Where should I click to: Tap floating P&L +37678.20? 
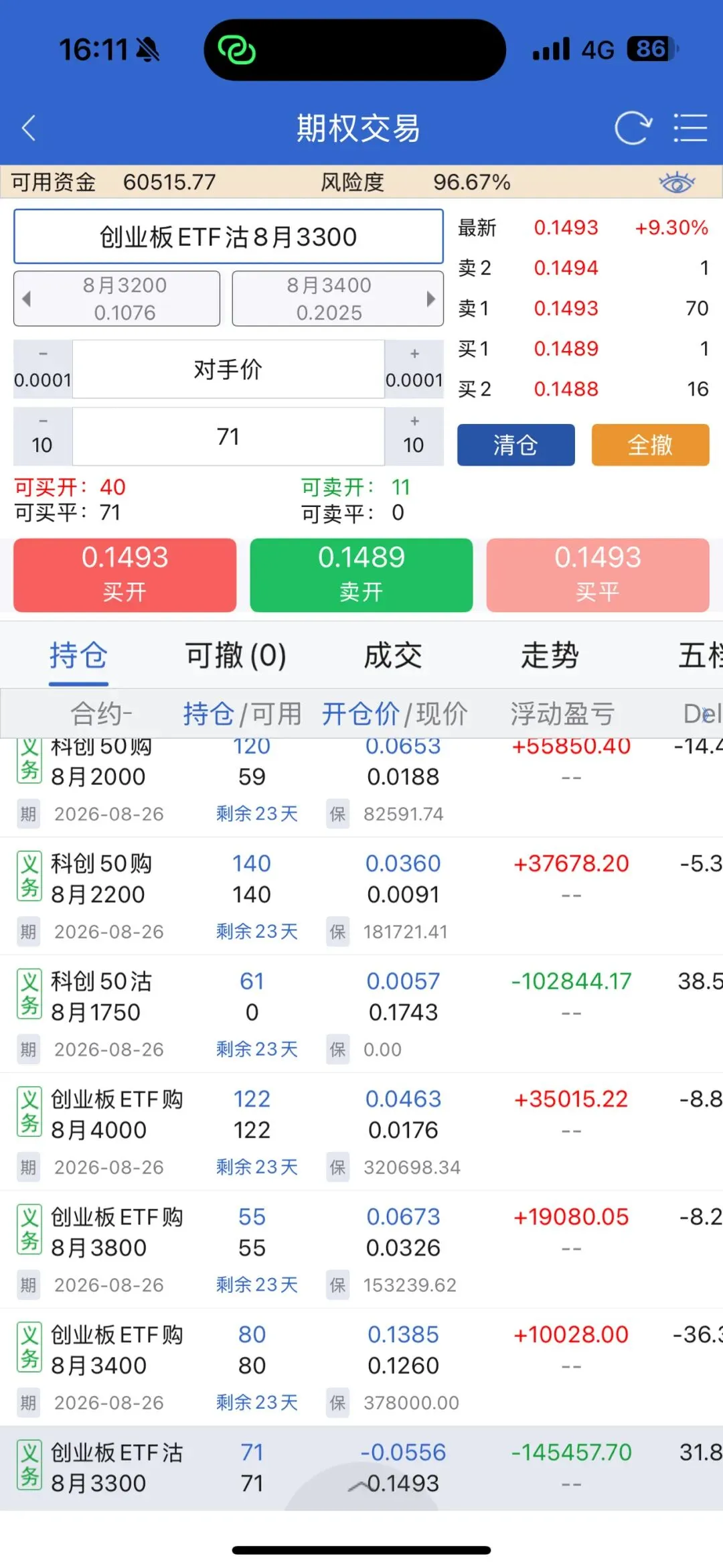(x=571, y=864)
